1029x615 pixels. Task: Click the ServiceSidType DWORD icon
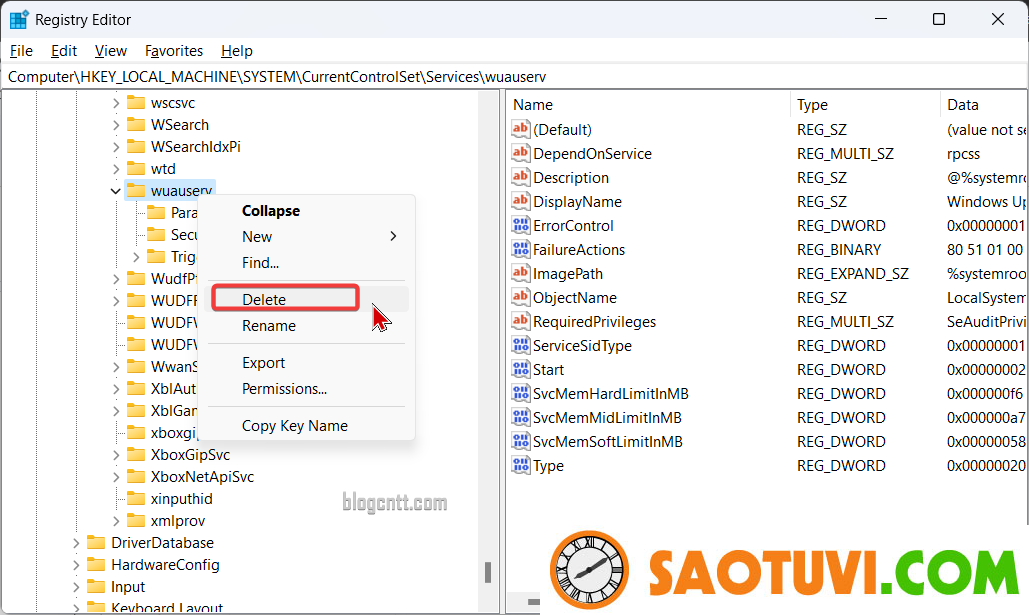click(520, 345)
